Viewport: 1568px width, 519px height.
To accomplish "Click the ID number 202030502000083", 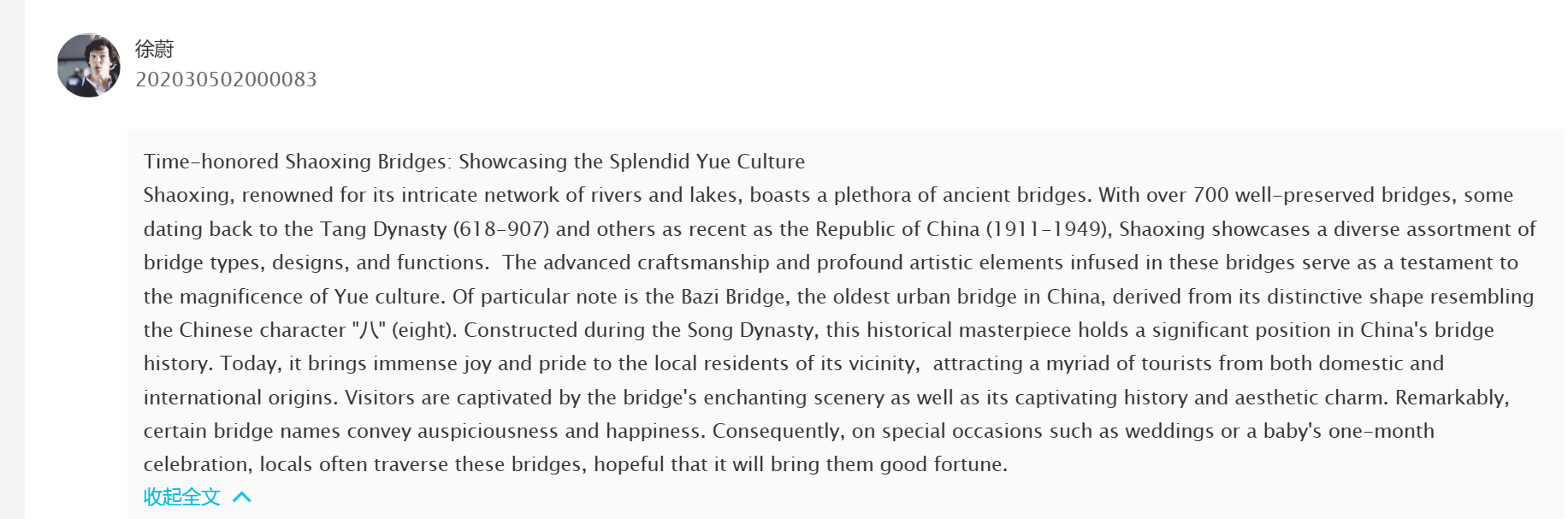I will (x=226, y=80).
